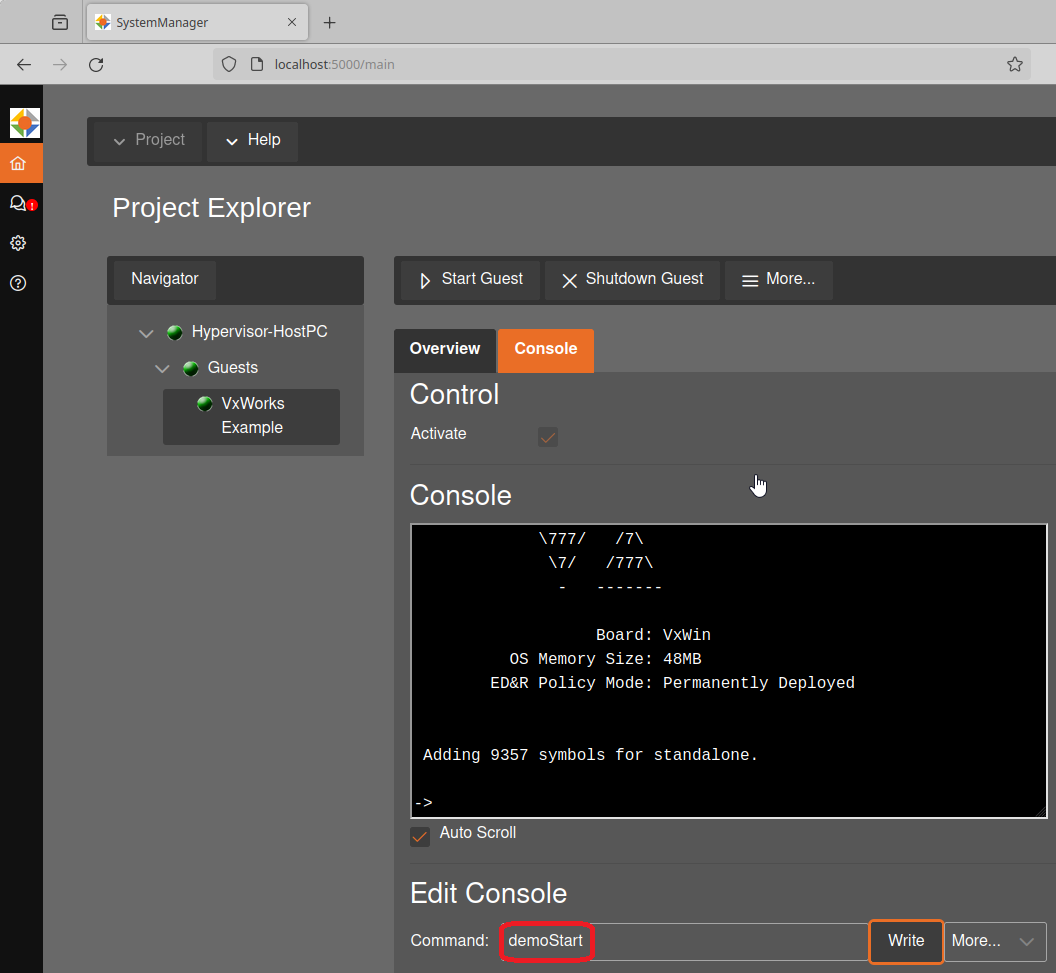Image resolution: width=1056 pixels, height=973 pixels.
Task: Click the Shutdown Guest button
Action: [632, 280]
